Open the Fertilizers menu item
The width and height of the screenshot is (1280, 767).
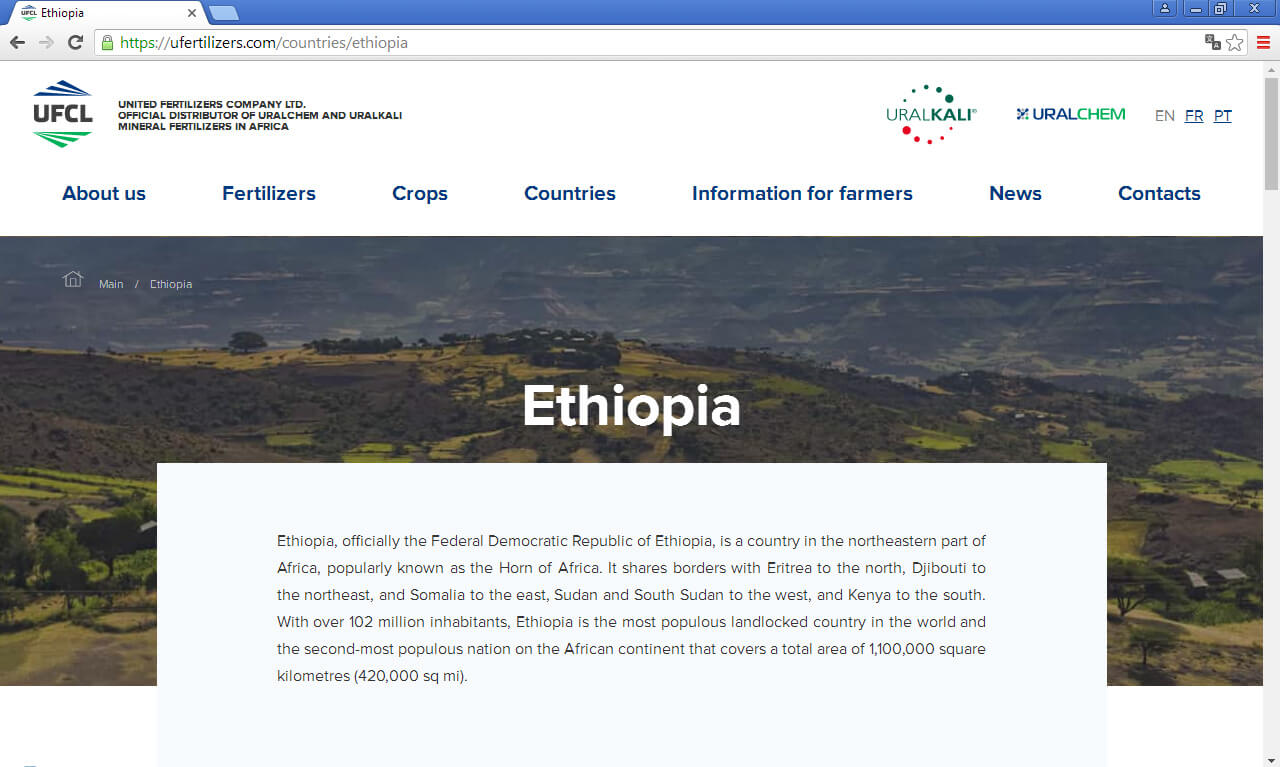pos(268,194)
